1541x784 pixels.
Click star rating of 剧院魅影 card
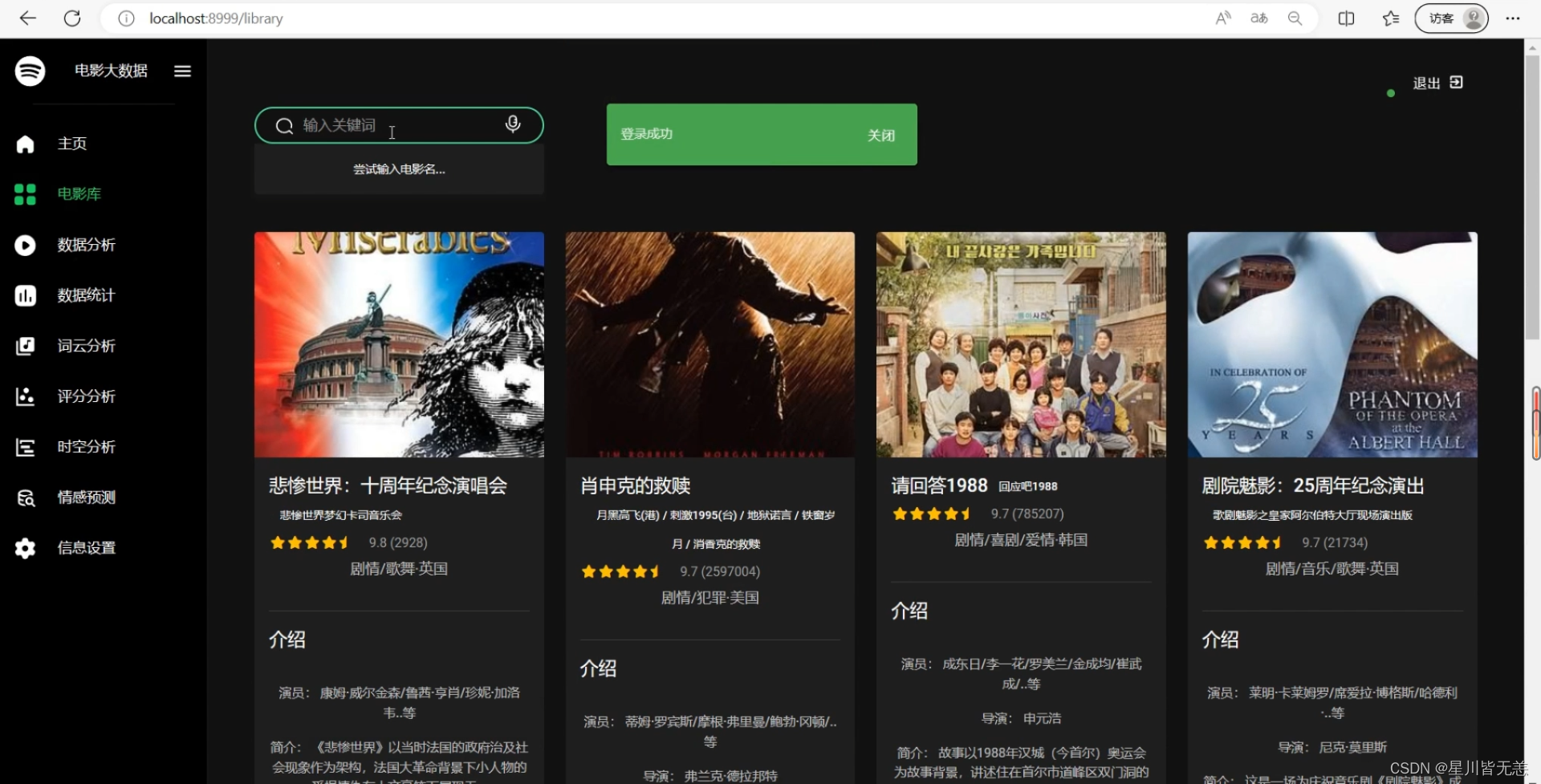click(x=1243, y=542)
